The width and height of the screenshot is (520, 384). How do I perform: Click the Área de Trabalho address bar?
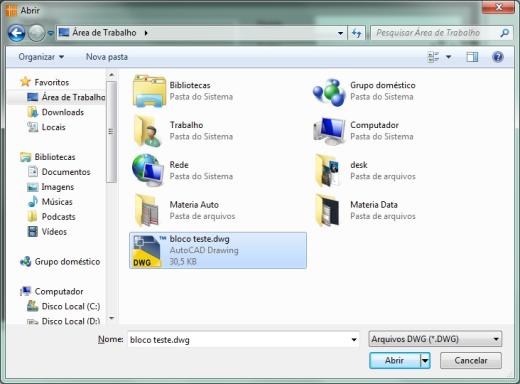(x=201, y=33)
